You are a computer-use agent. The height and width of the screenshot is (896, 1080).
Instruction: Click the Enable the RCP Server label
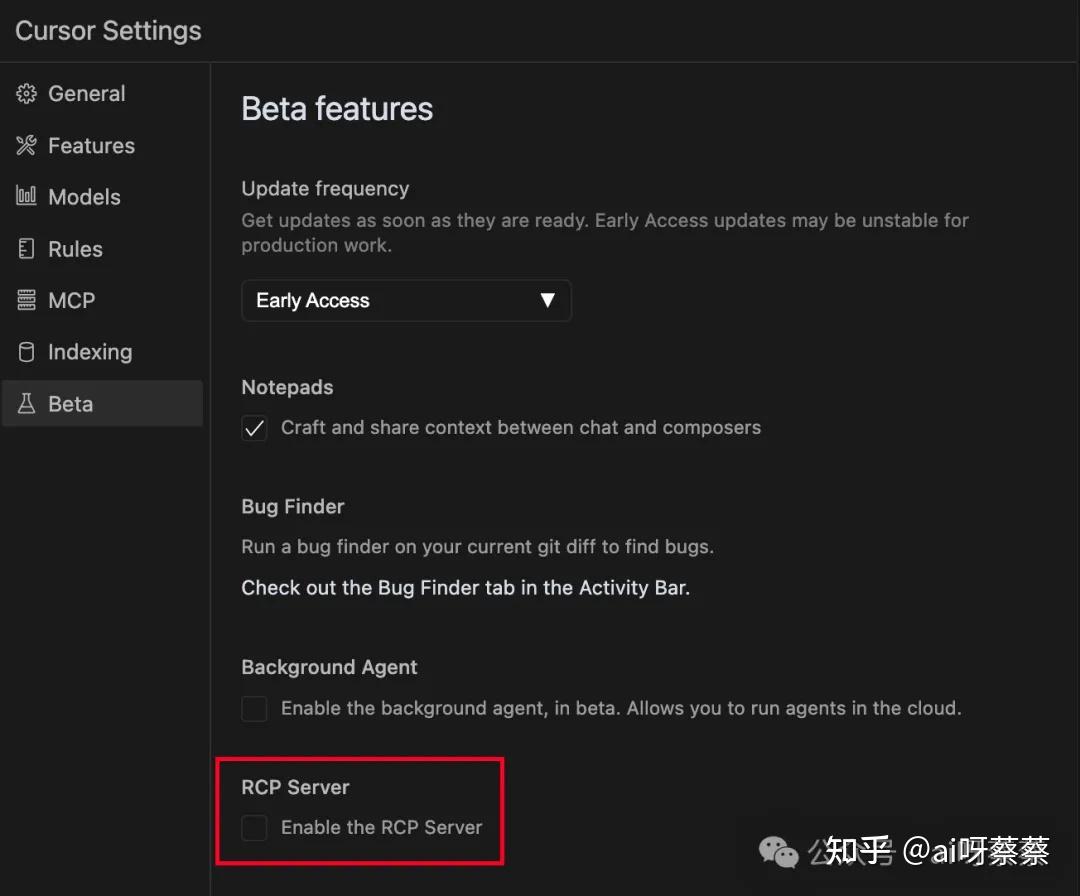pyautogui.click(x=381, y=828)
